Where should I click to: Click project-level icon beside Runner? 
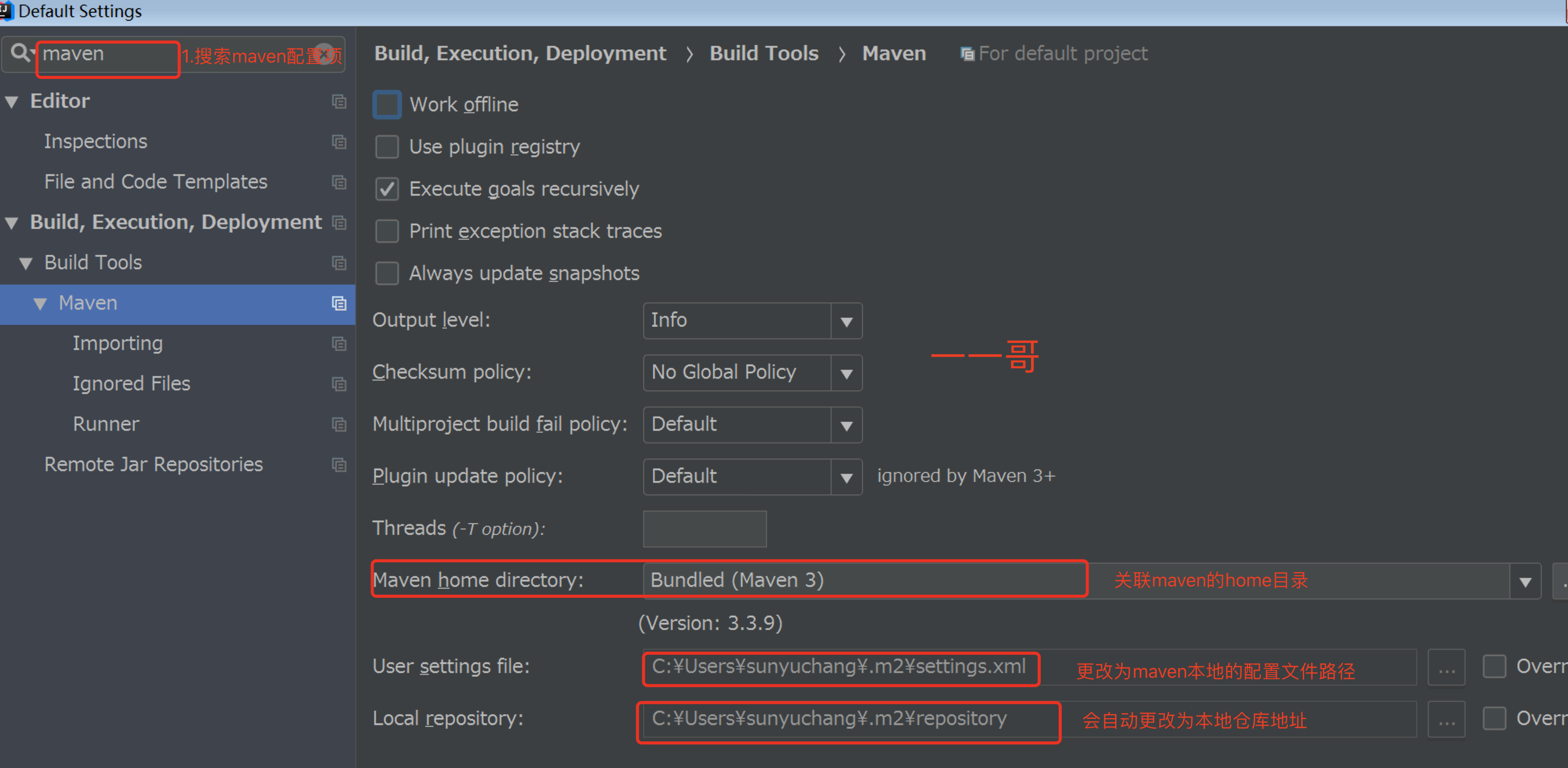[339, 425]
